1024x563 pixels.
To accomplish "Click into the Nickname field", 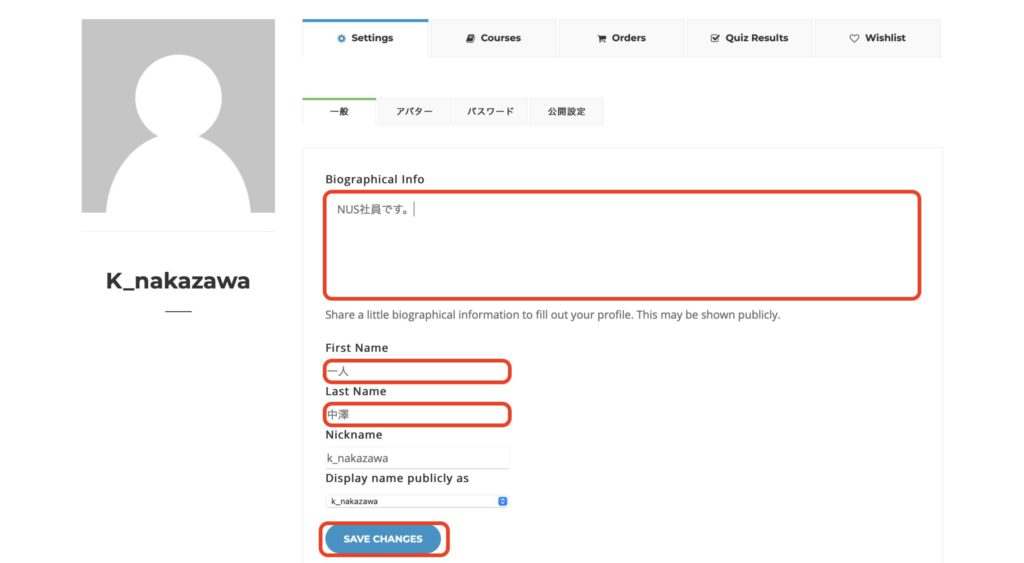I will click(417, 458).
